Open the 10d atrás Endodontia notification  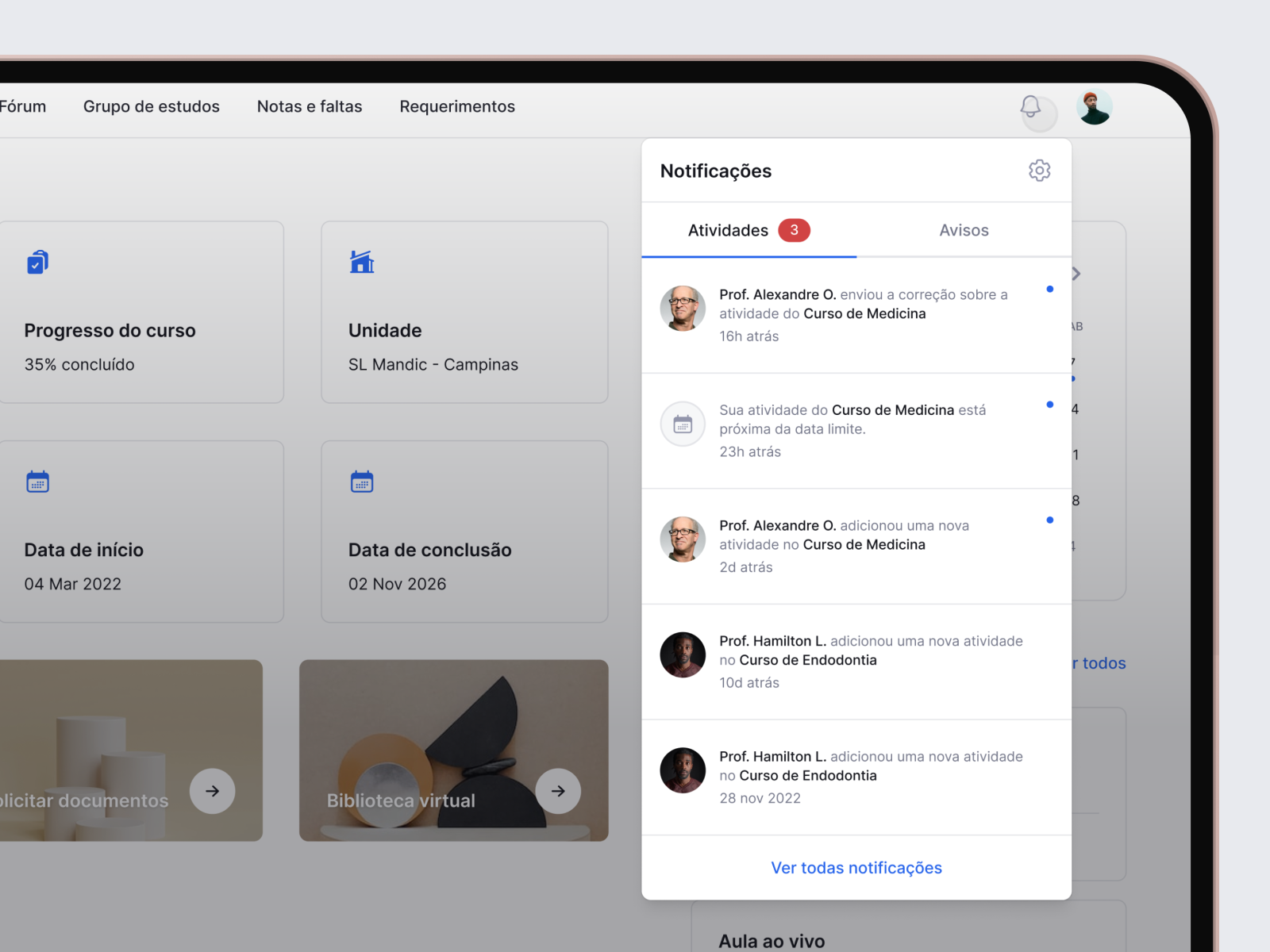point(856,662)
